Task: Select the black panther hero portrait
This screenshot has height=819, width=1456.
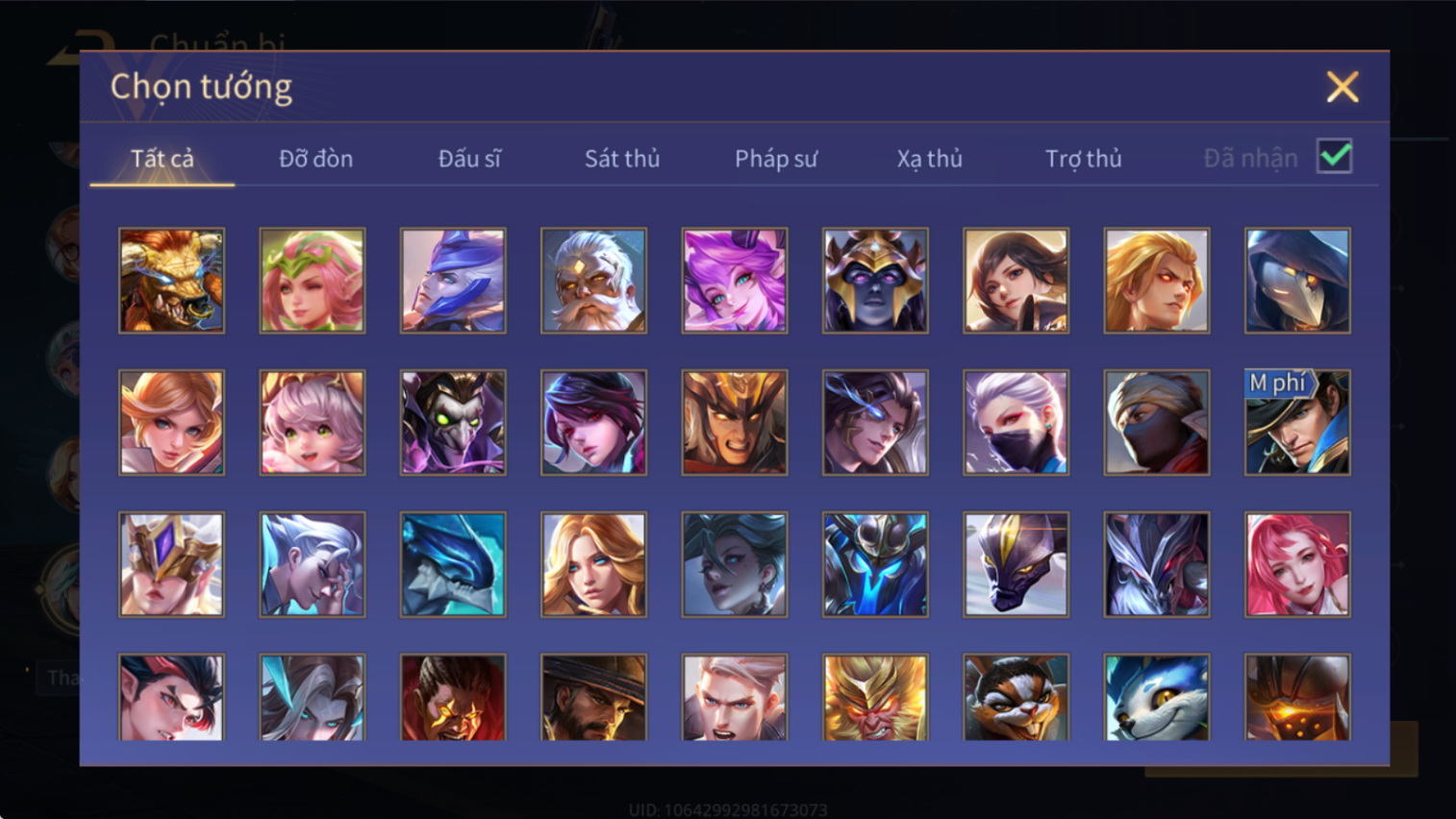Action: click(x=1016, y=564)
